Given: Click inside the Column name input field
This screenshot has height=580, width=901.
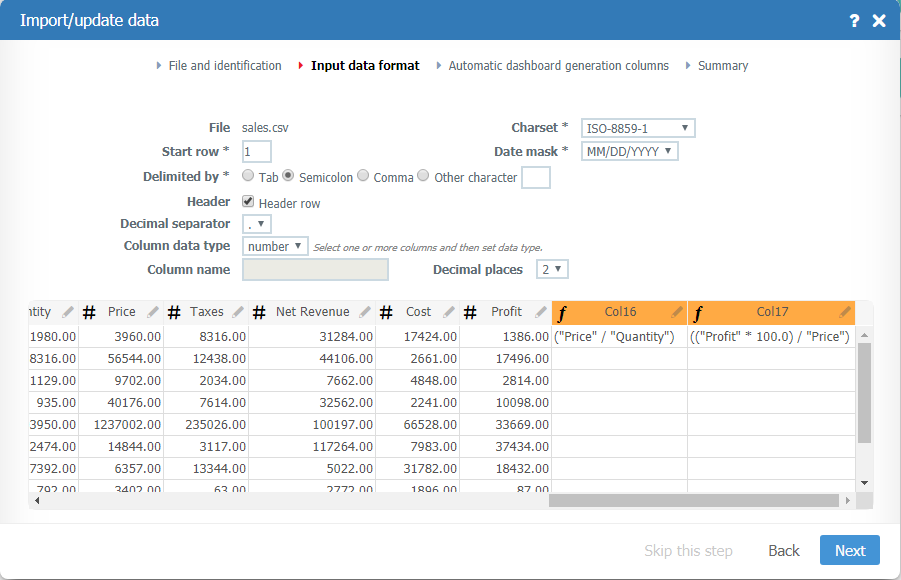Looking at the screenshot, I should (x=314, y=269).
